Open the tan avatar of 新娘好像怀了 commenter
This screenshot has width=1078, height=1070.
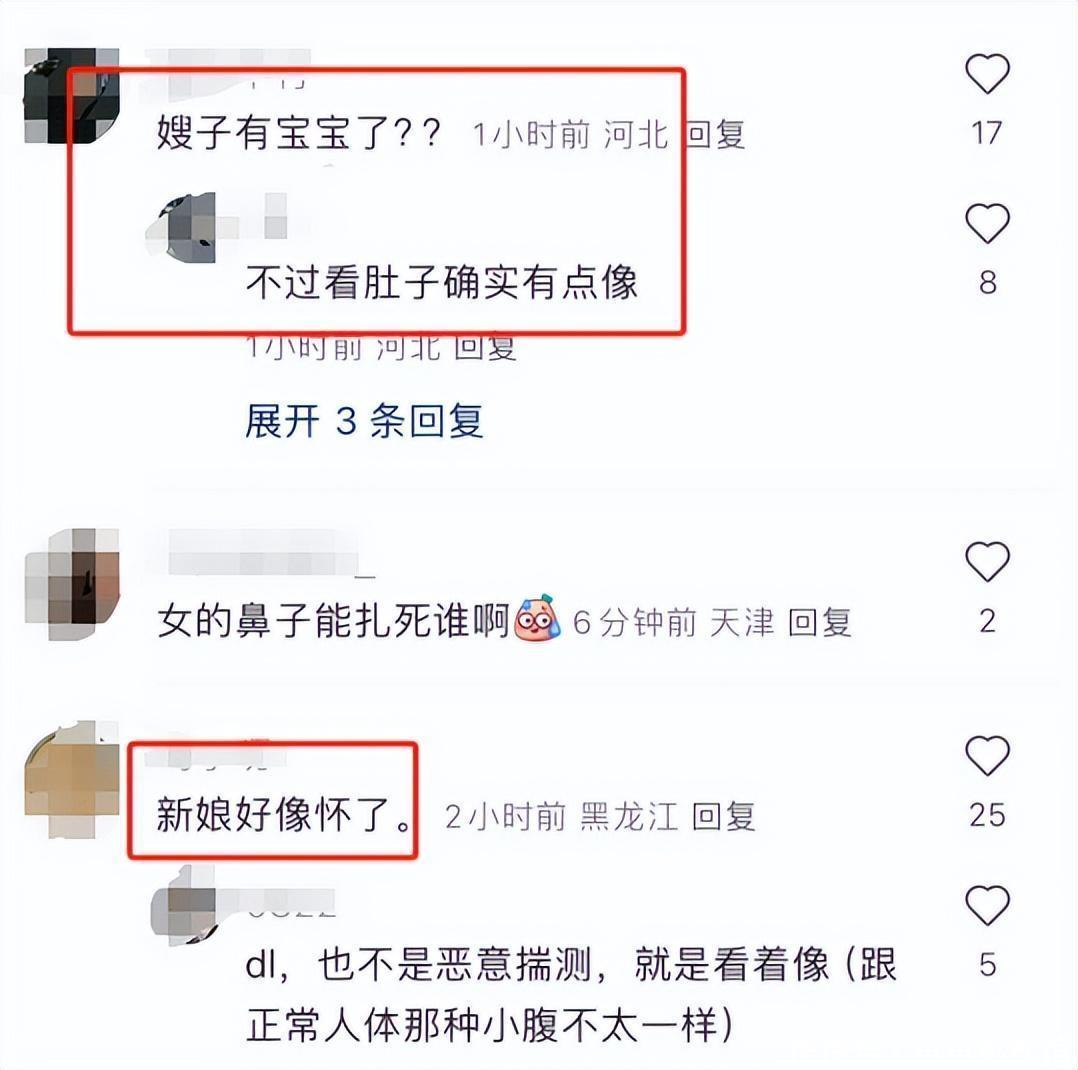coord(72,778)
